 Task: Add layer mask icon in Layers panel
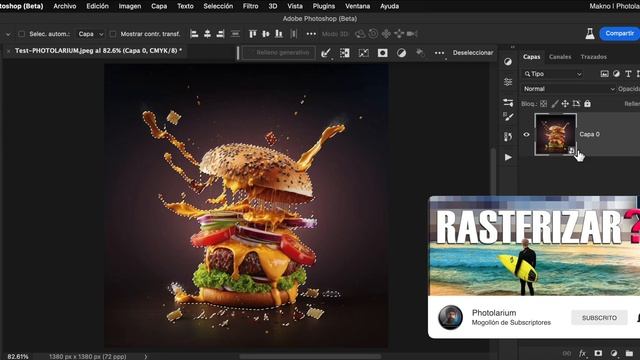(598, 353)
